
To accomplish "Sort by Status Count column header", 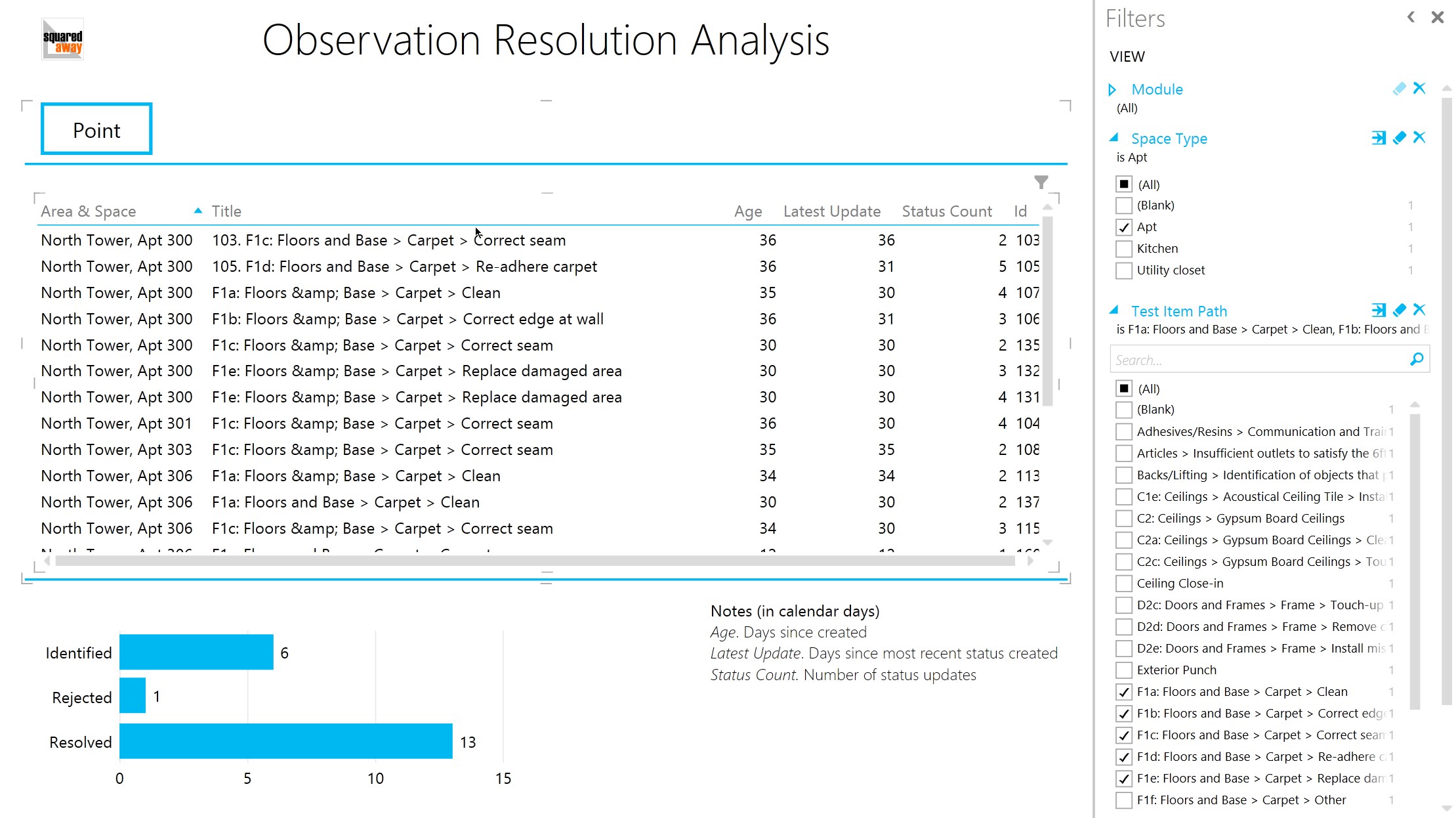I will click(x=946, y=211).
